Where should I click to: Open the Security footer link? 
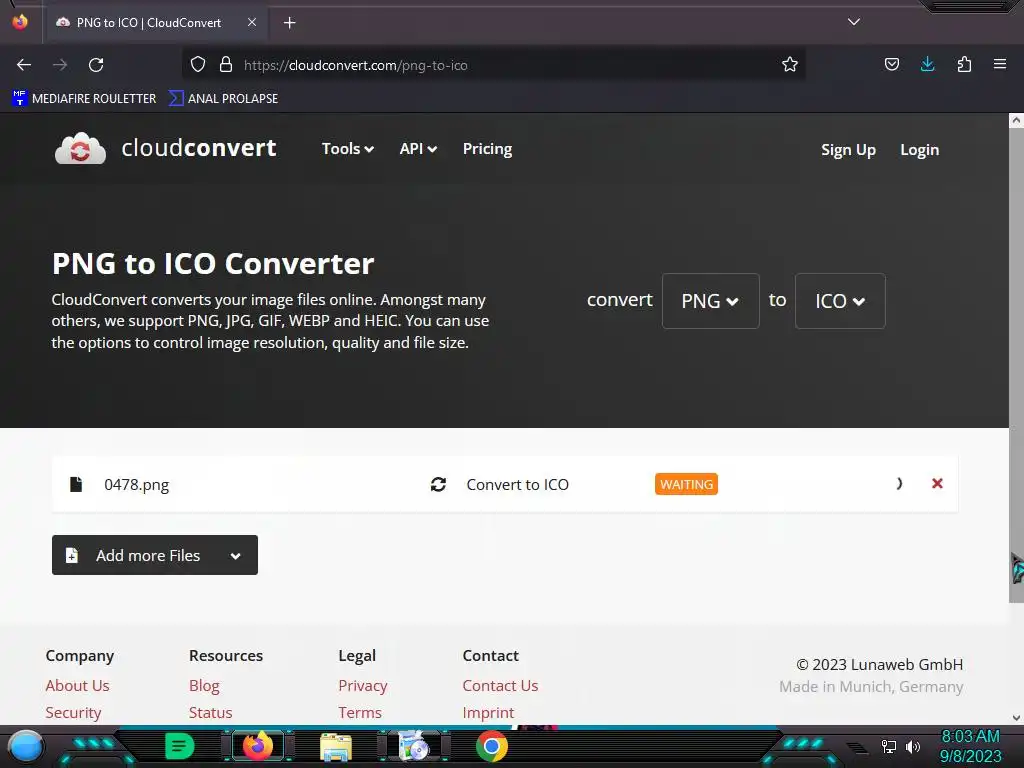(x=73, y=712)
